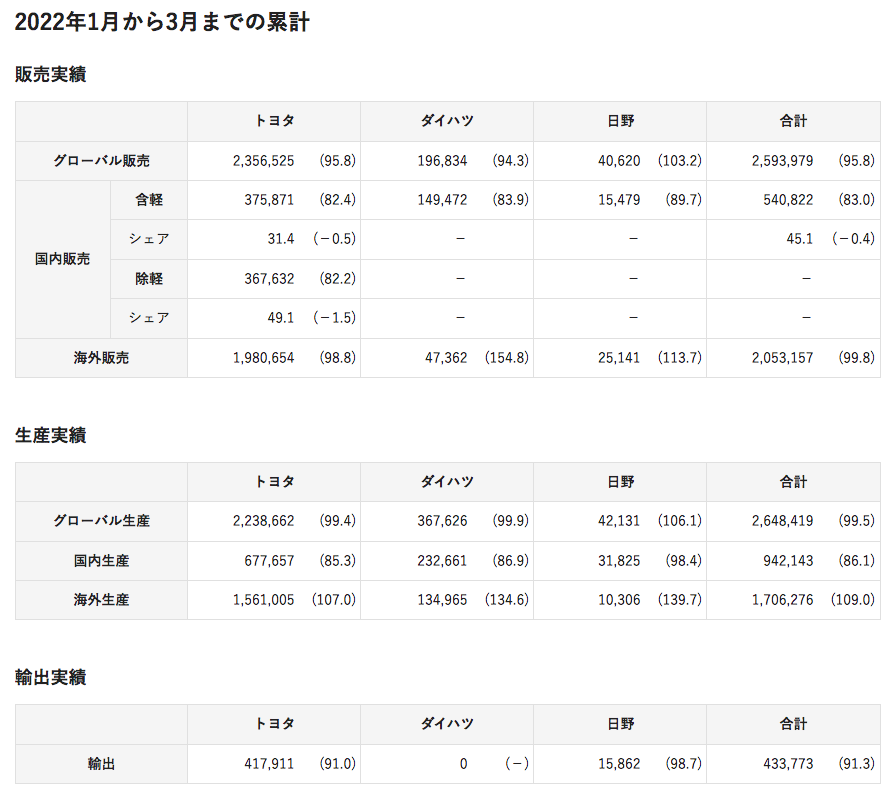This screenshot has height=801, width=894.
Task: Select the グローバル生産 row header
Action: (x=101, y=521)
